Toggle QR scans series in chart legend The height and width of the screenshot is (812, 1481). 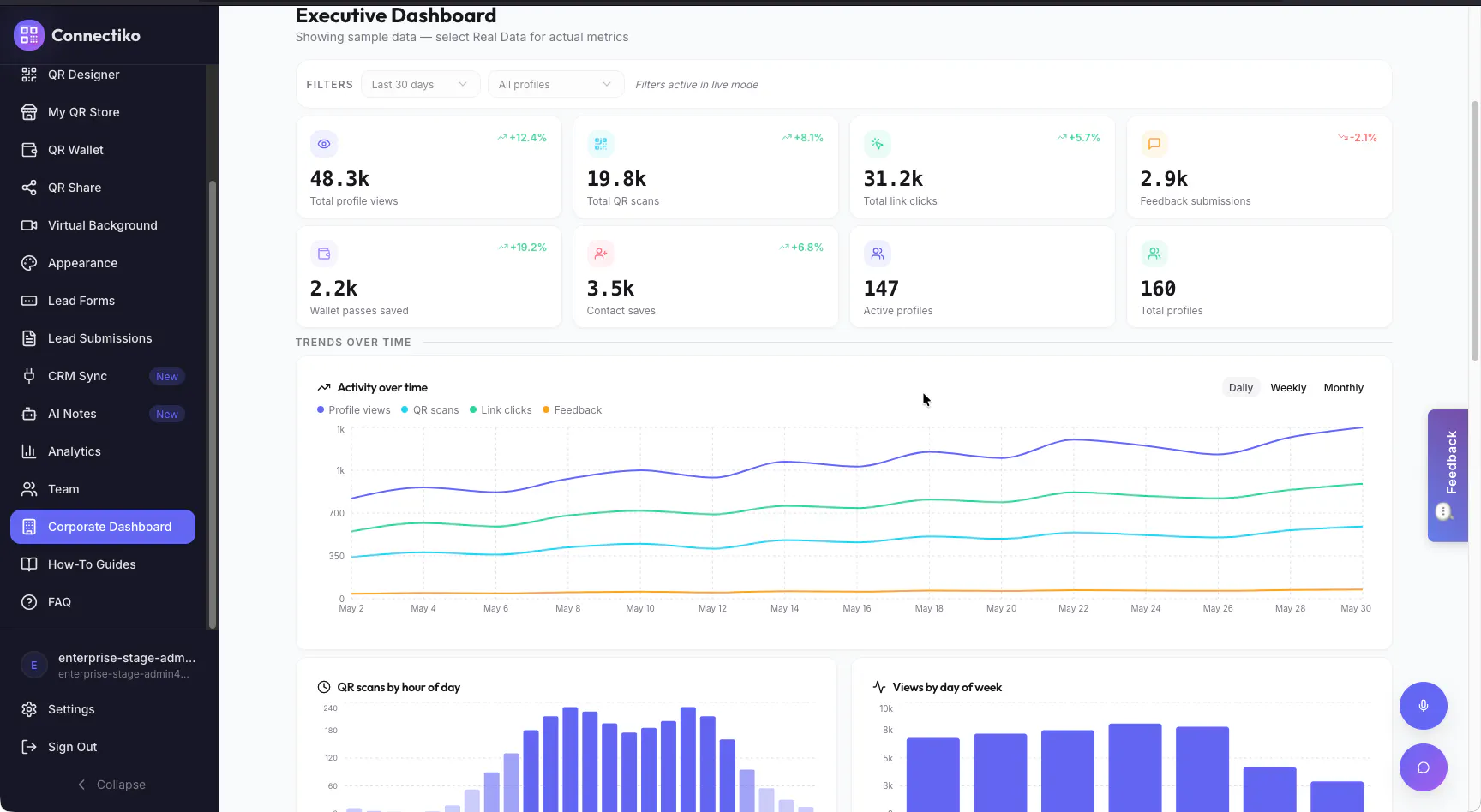coord(430,410)
